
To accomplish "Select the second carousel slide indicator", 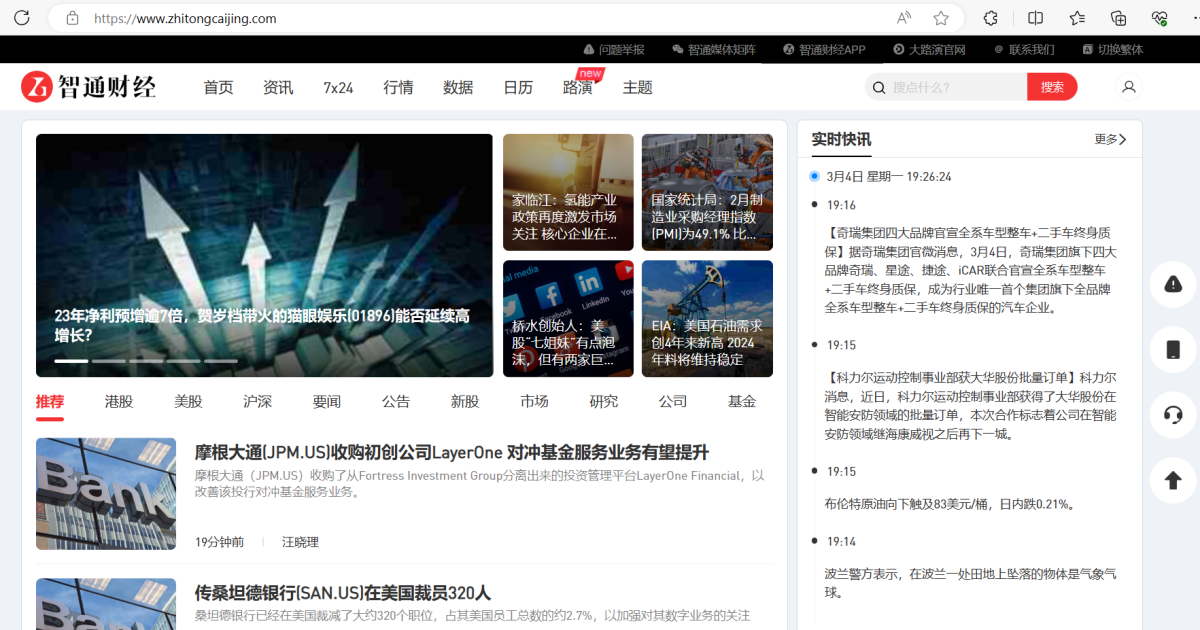I will [x=110, y=360].
